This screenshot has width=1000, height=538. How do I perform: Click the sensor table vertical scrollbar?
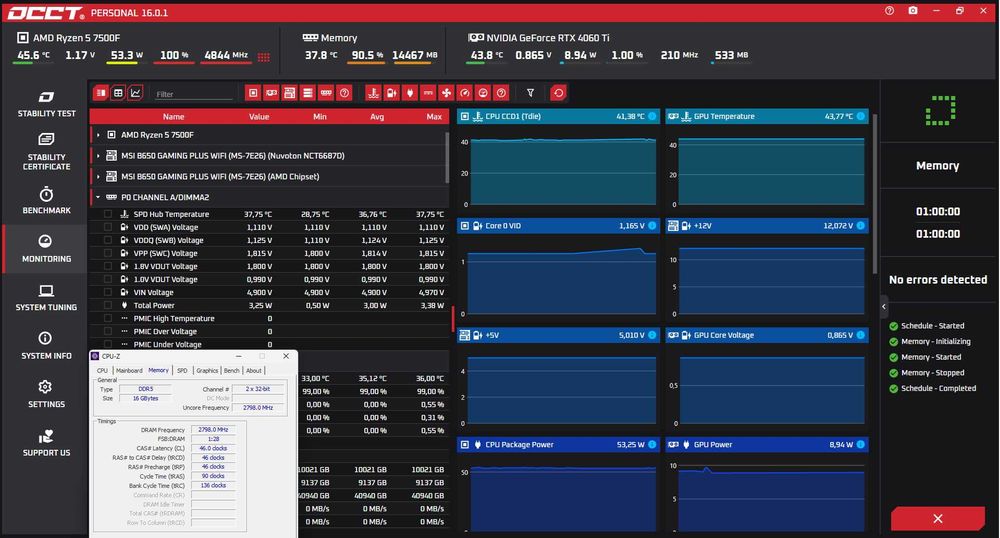[447, 159]
